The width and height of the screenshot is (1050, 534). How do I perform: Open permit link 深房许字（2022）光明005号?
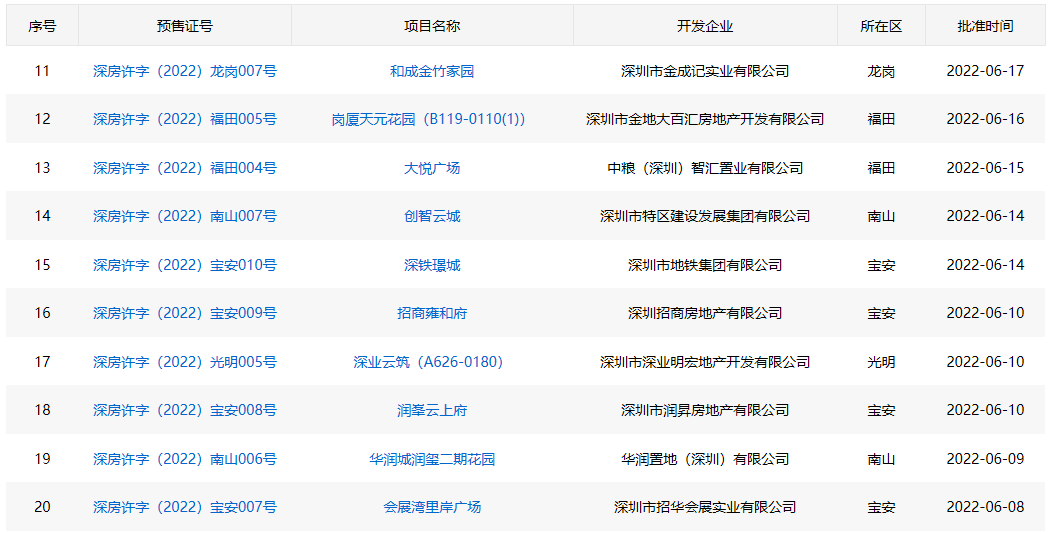click(x=185, y=362)
